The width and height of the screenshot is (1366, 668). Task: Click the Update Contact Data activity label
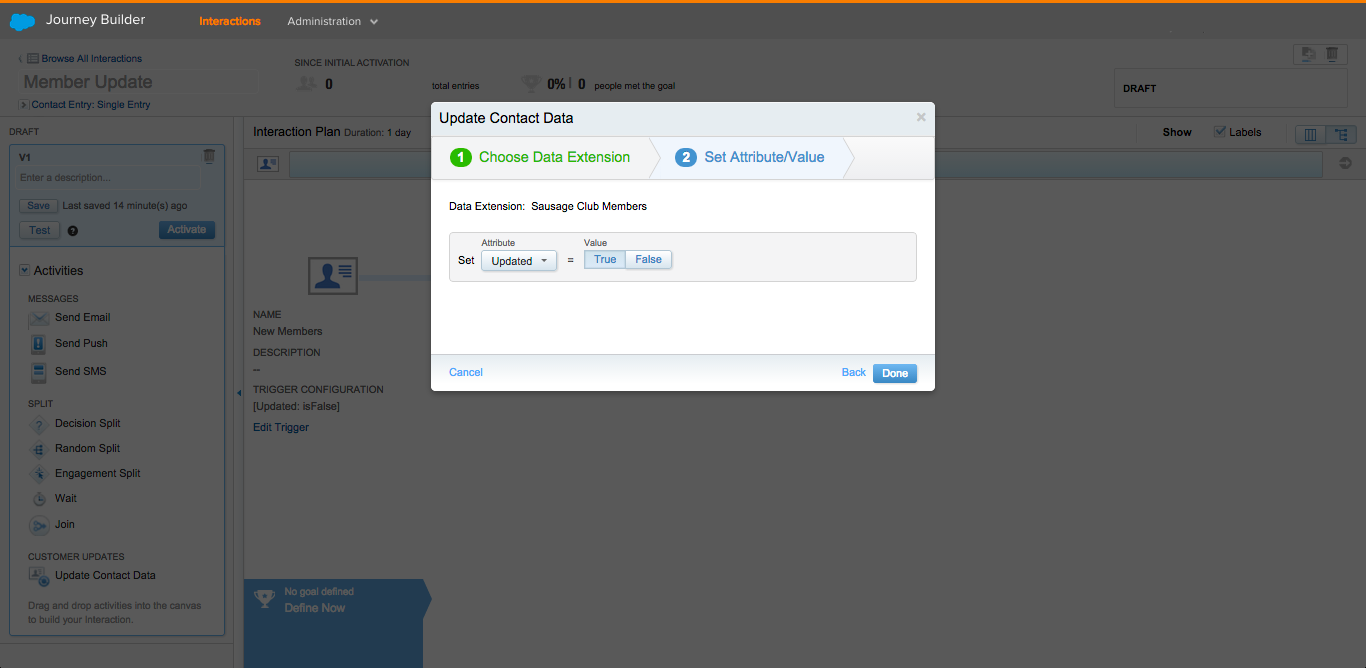(x=105, y=576)
